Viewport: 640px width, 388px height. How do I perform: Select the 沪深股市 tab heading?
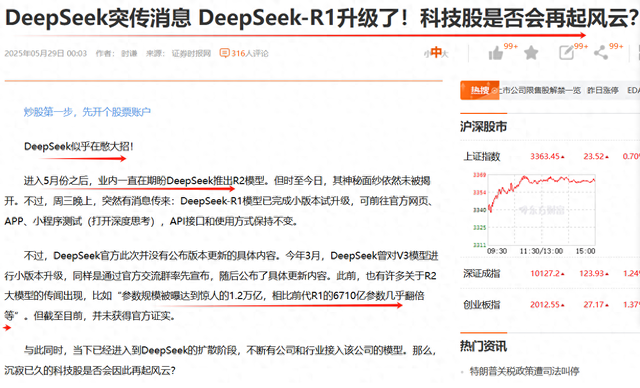pyautogui.click(x=483, y=126)
